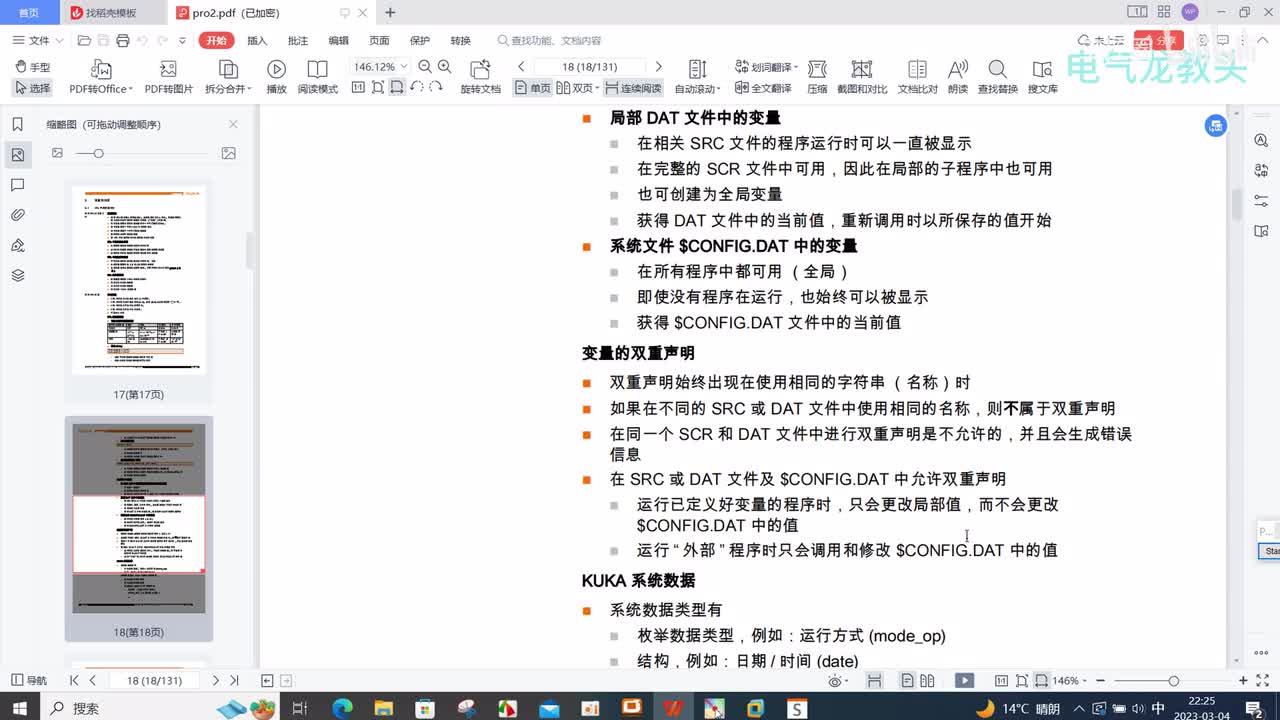
Task: Convert PDF to images (PDF转图片)
Action: click(x=168, y=77)
